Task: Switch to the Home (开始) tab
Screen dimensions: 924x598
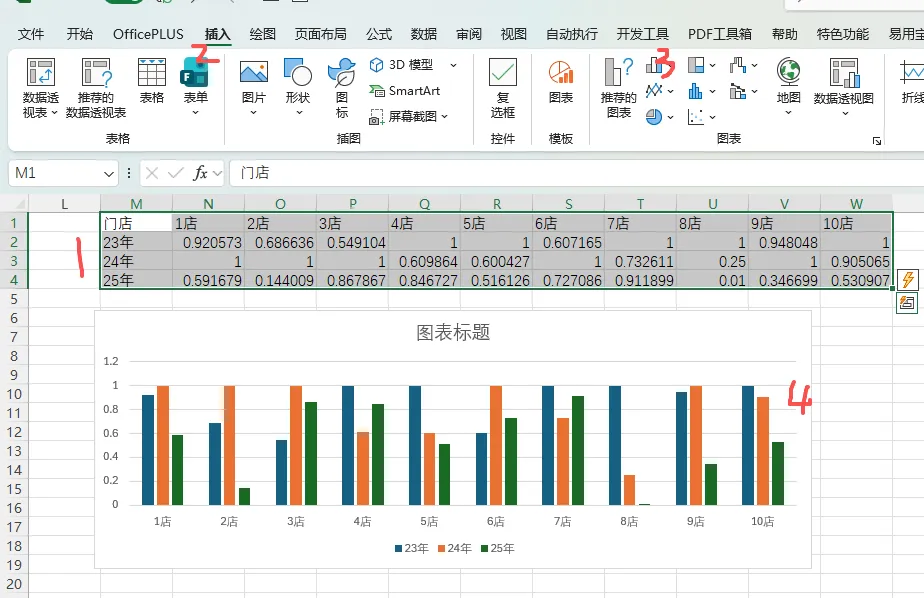Action: pos(80,34)
